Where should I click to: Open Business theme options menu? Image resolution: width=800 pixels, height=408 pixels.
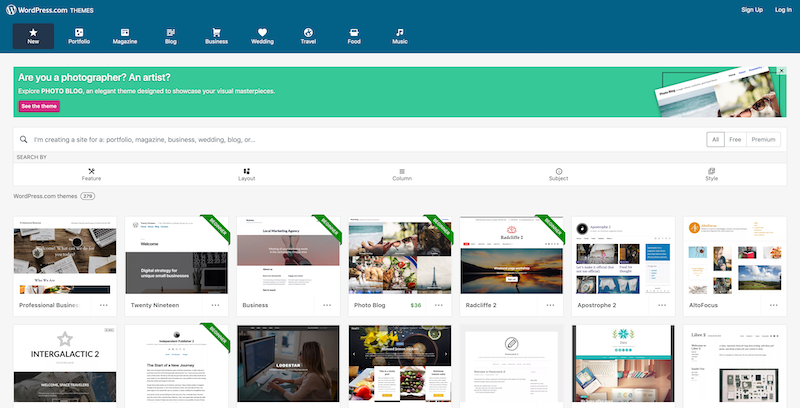tap(327, 305)
